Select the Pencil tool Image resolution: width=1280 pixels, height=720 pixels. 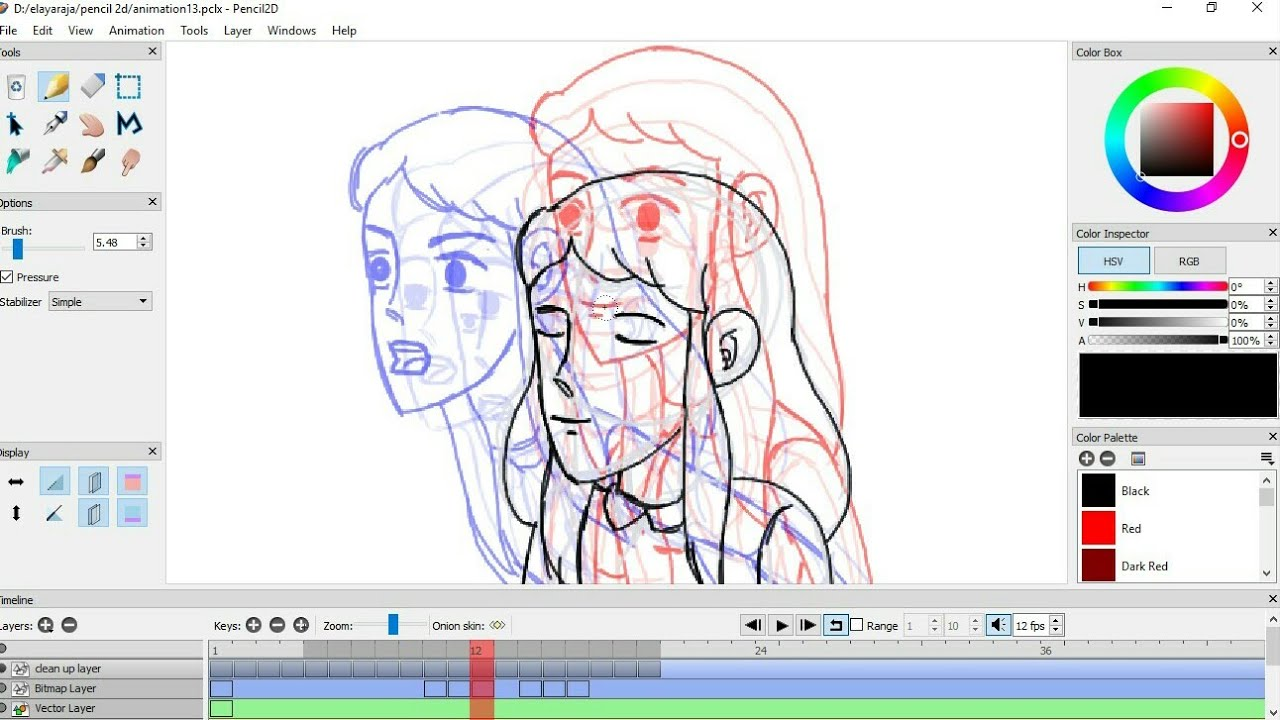pos(53,86)
